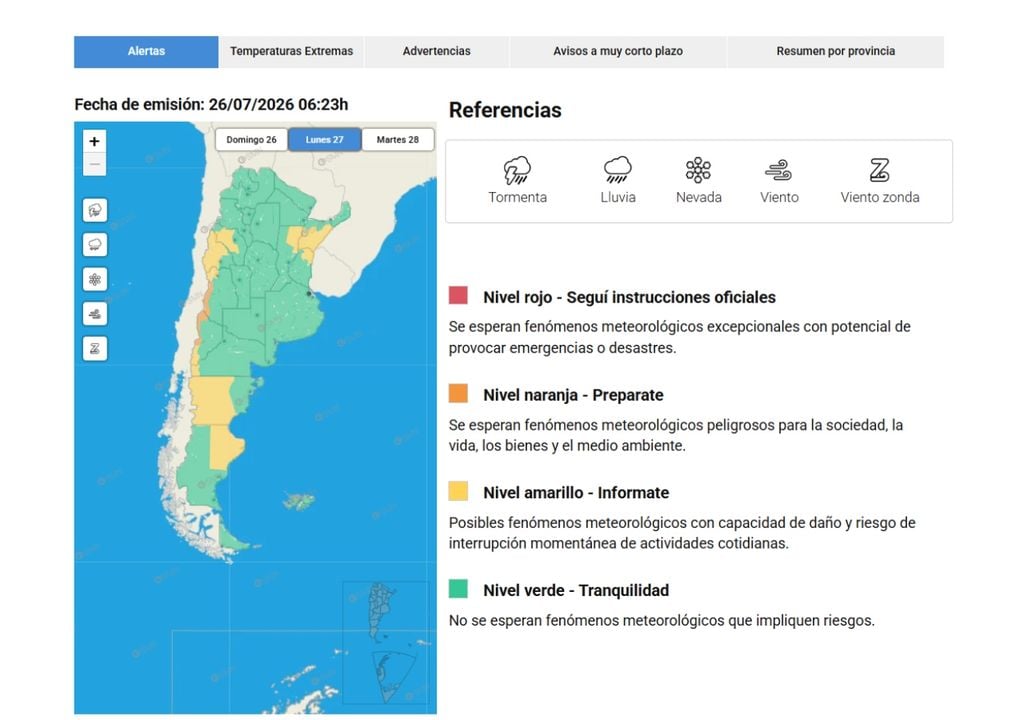Click the orange level color square
This screenshot has height=720, width=1024.
point(458,393)
